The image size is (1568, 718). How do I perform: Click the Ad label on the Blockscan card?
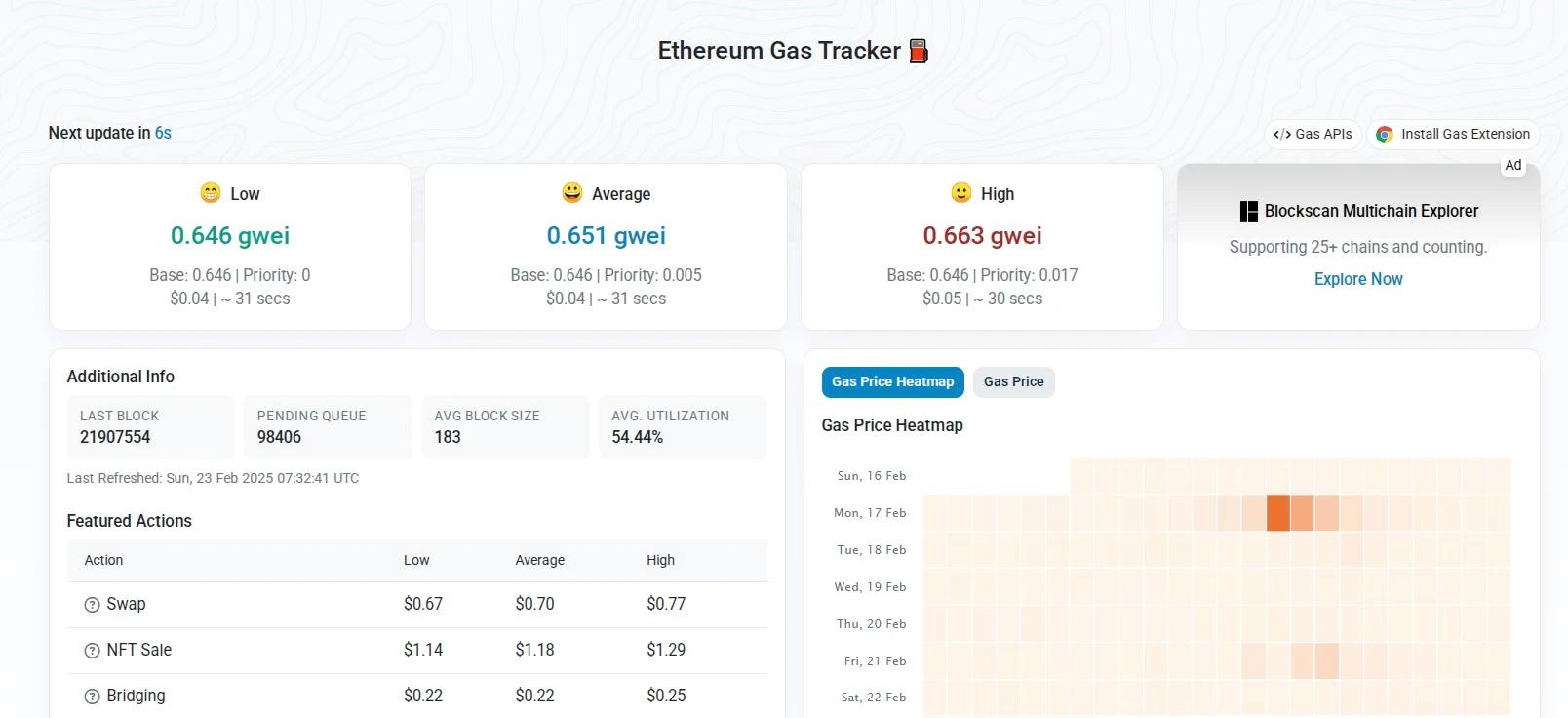point(1513,165)
